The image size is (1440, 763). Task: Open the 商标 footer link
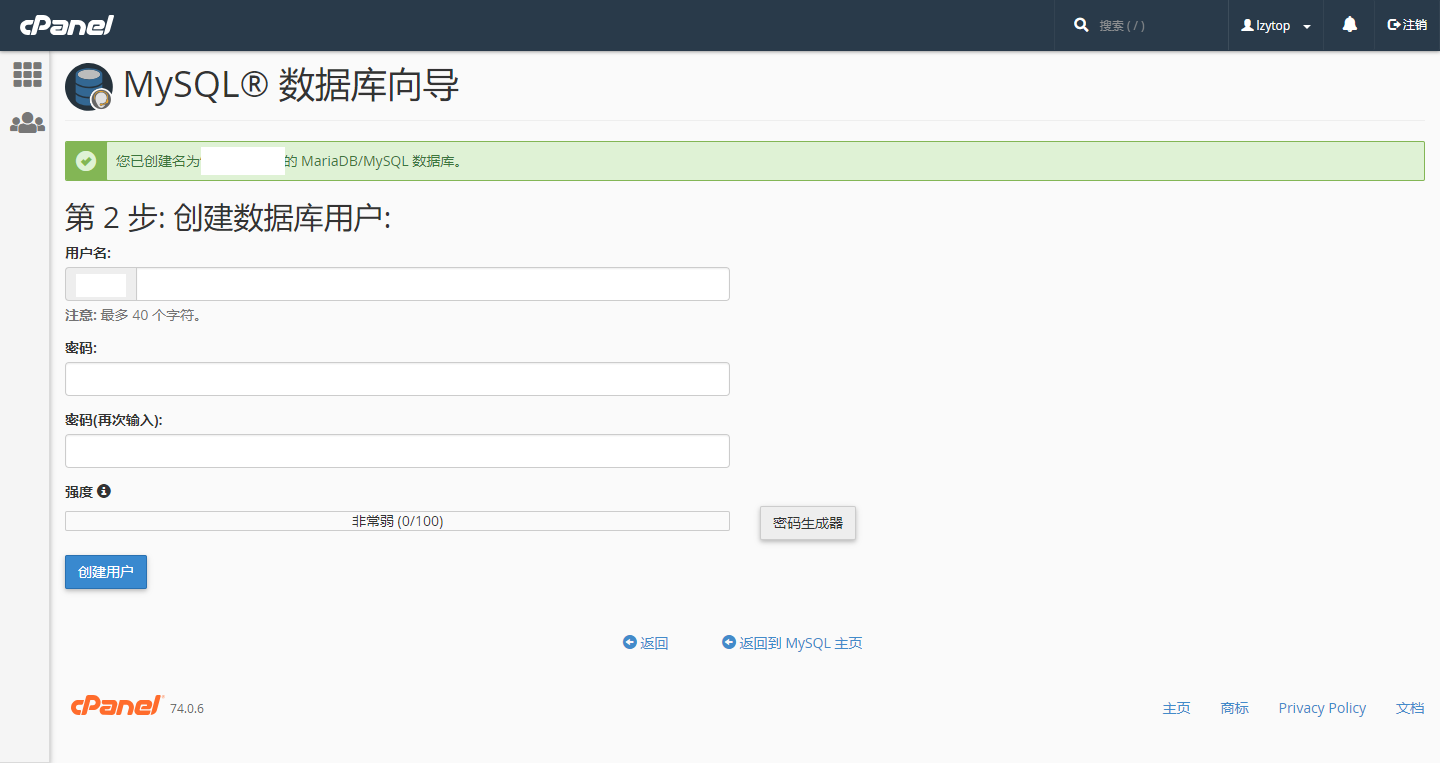[1234, 708]
